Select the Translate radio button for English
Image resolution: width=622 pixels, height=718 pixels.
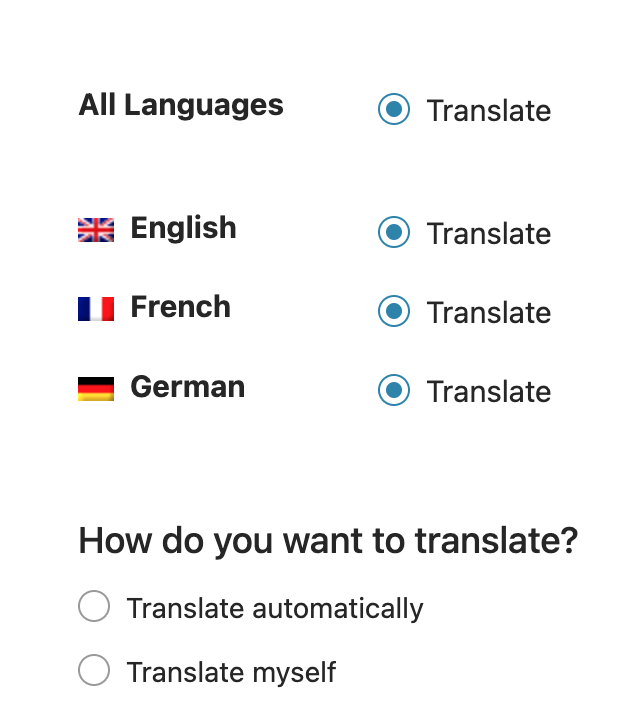point(394,232)
